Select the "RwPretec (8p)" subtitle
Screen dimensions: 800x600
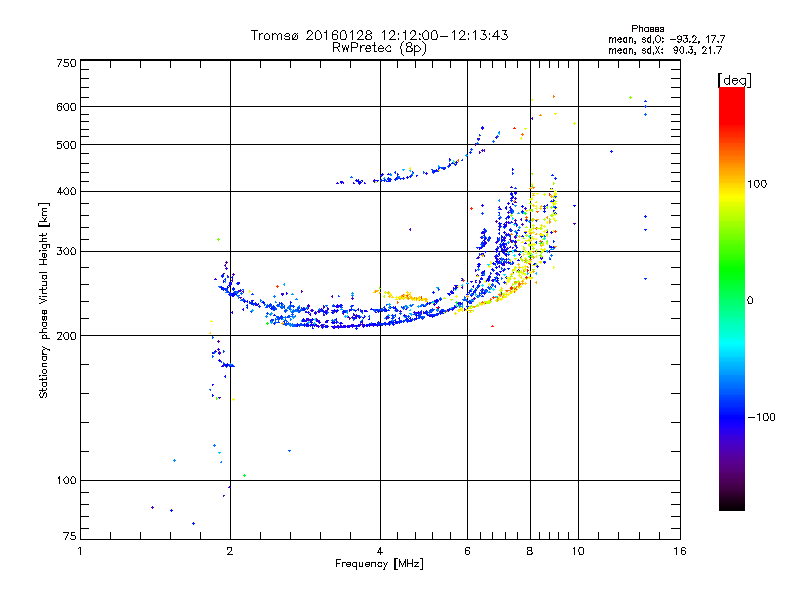379,48
